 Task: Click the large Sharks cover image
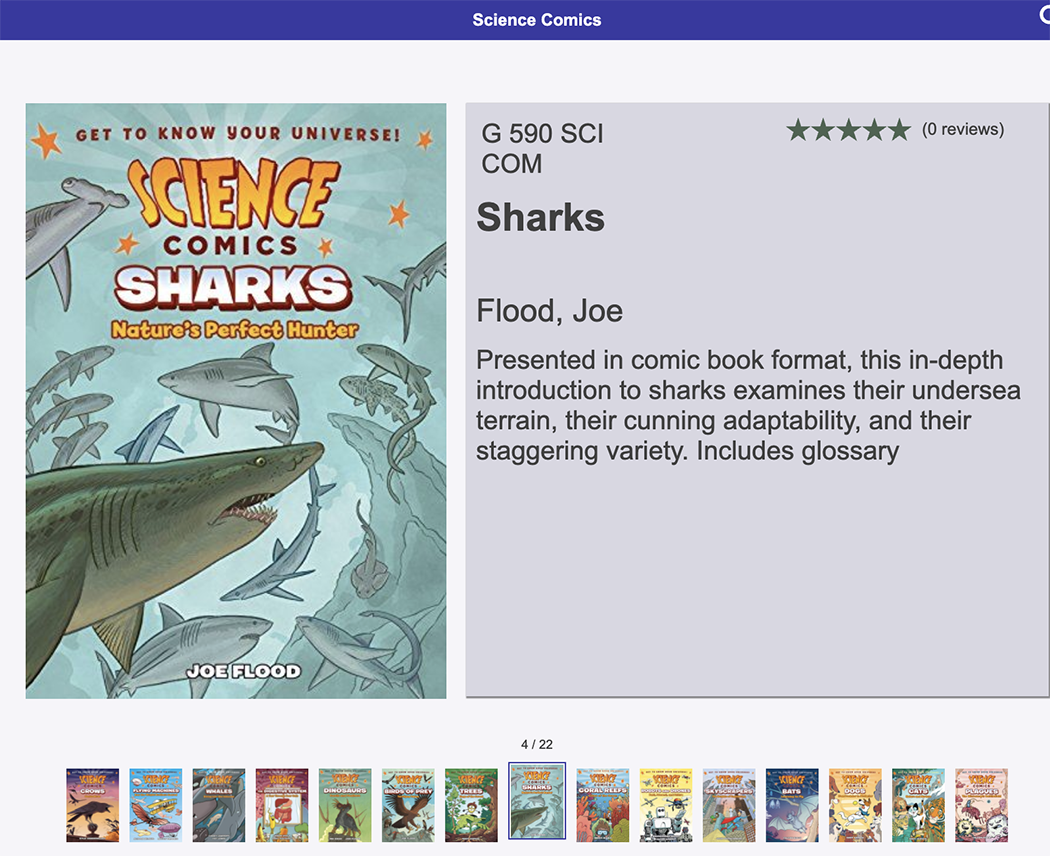(236, 401)
